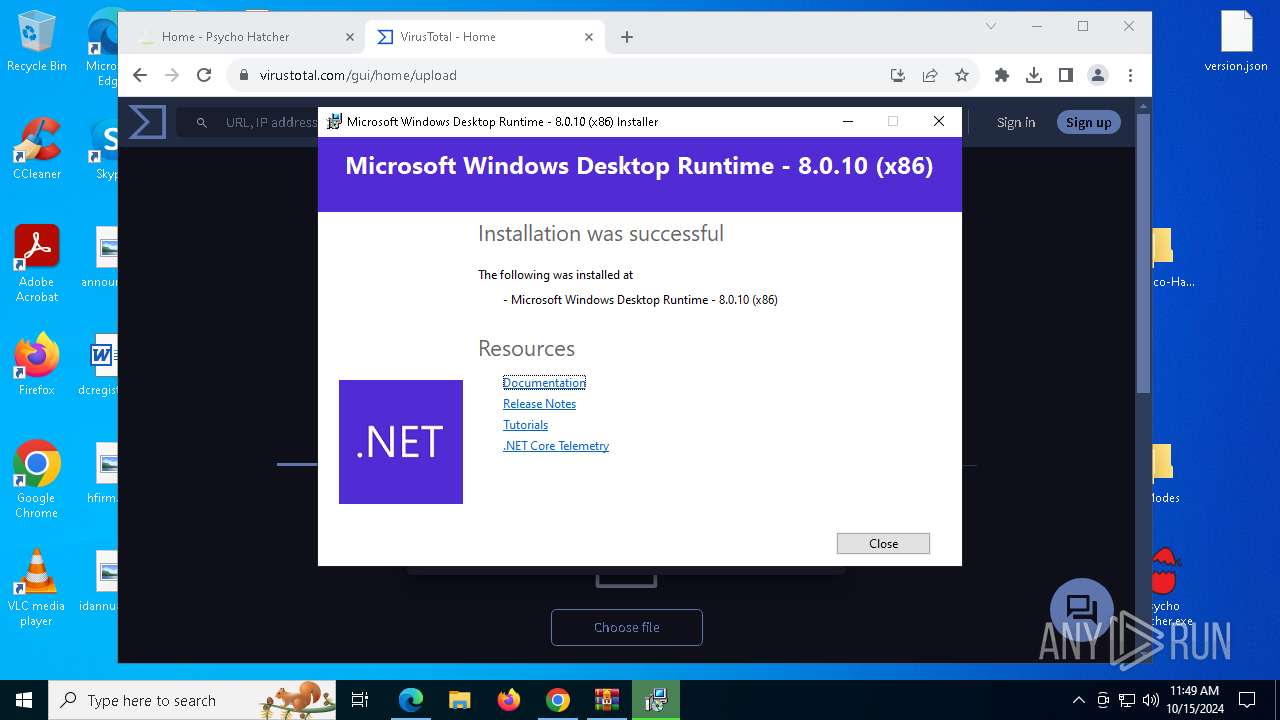Open Windows Start menu
This screenshot has width=1280, height=720.
pos(24,700)
